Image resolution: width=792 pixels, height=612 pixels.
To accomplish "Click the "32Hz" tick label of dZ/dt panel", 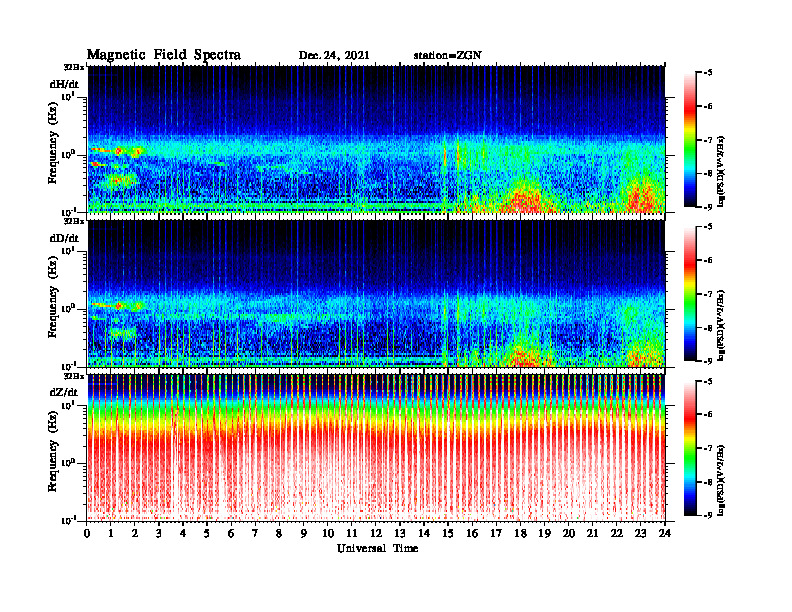I will pyautogui.click(x=74, y=376).
